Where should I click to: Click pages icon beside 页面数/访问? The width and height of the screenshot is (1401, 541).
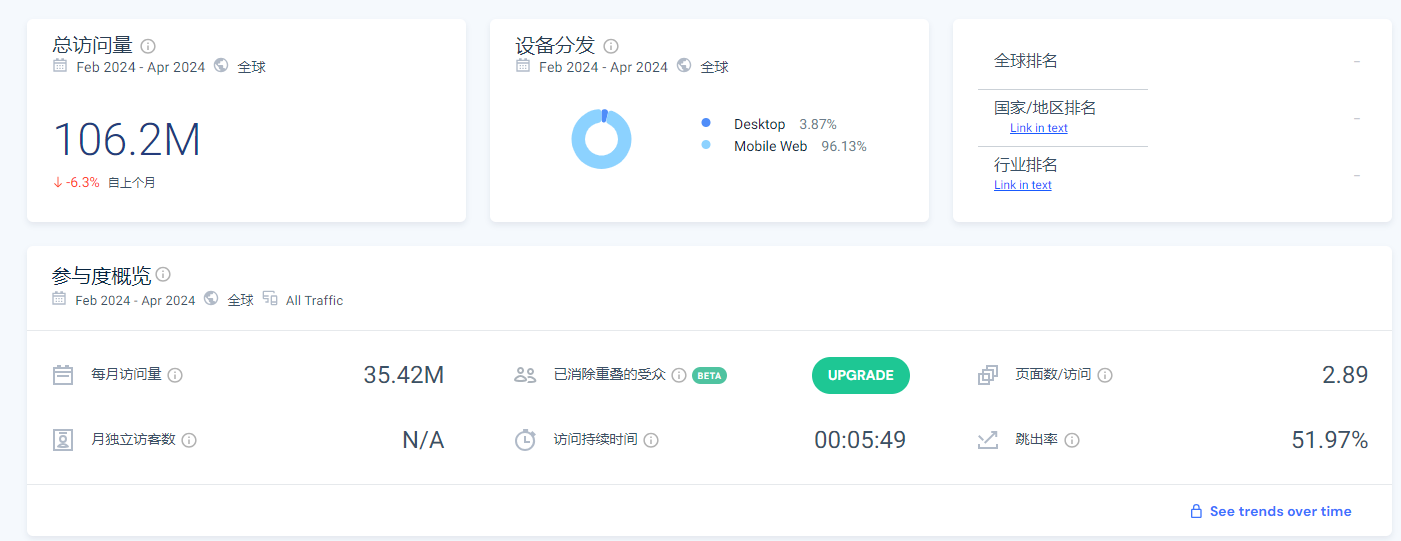pyautogui.click(x=988, y=375)
